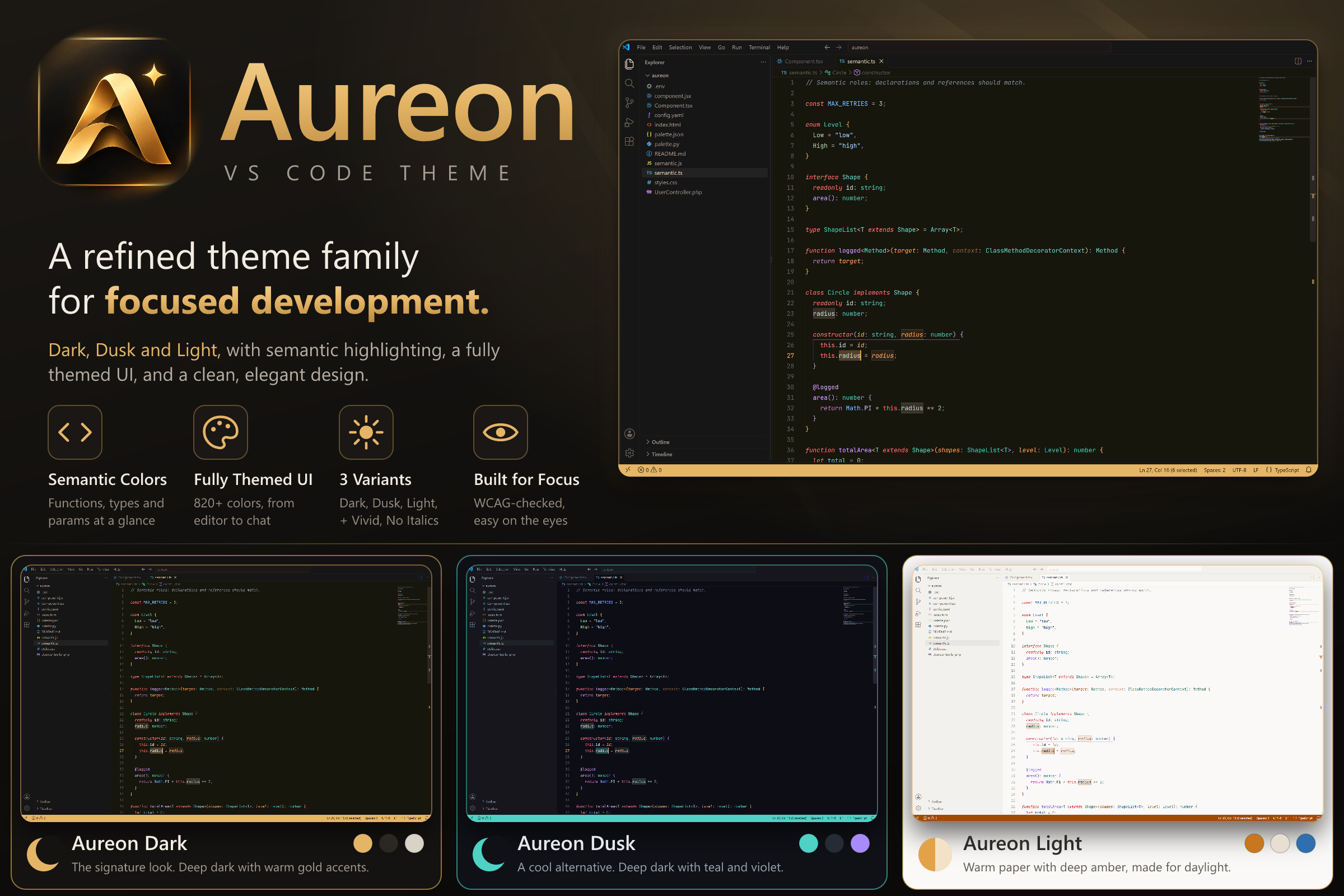
Task: Collapse the aureon folder in Explorer
Action: (657, 76)
